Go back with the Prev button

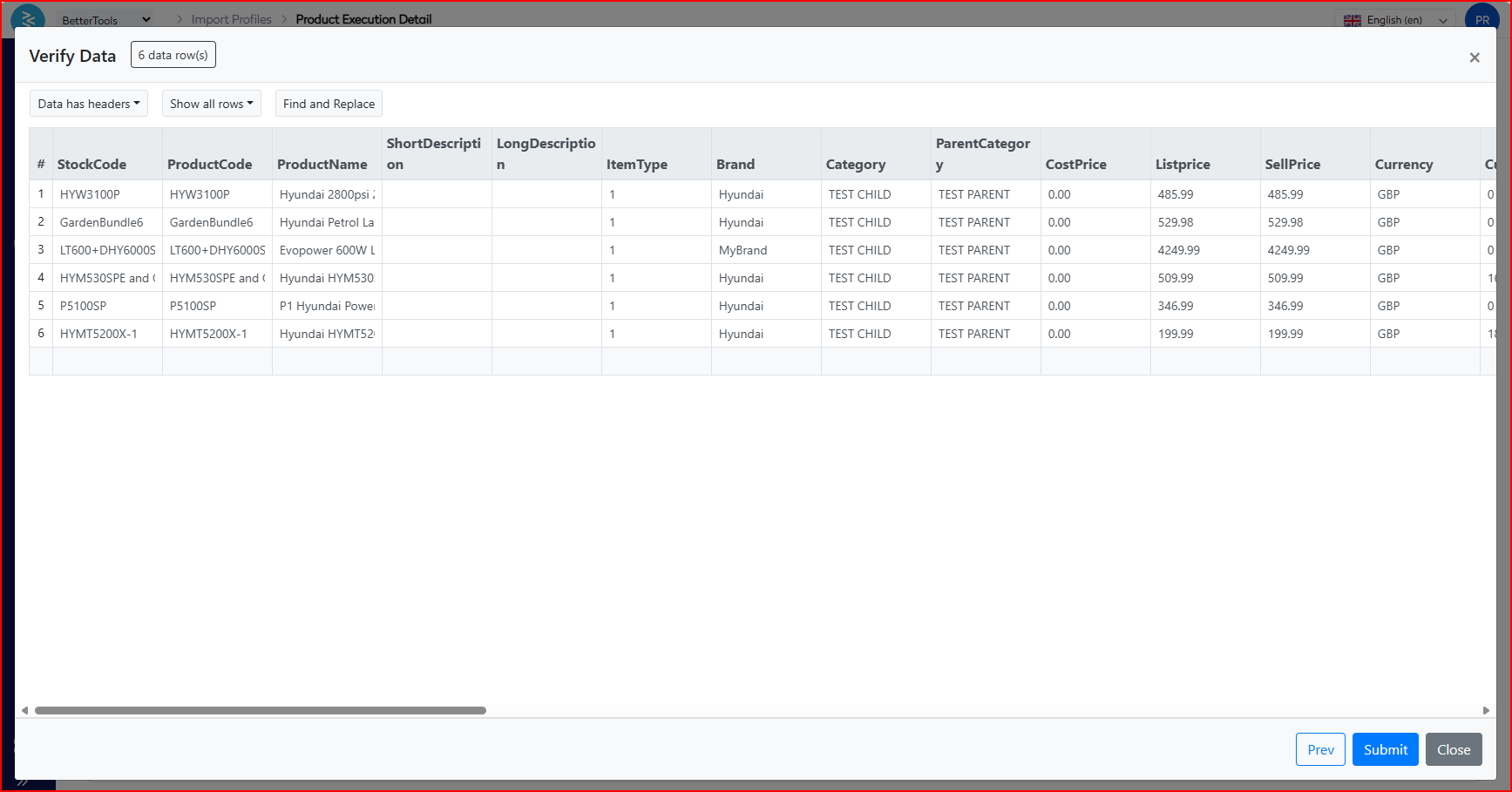coord(1319,749)
